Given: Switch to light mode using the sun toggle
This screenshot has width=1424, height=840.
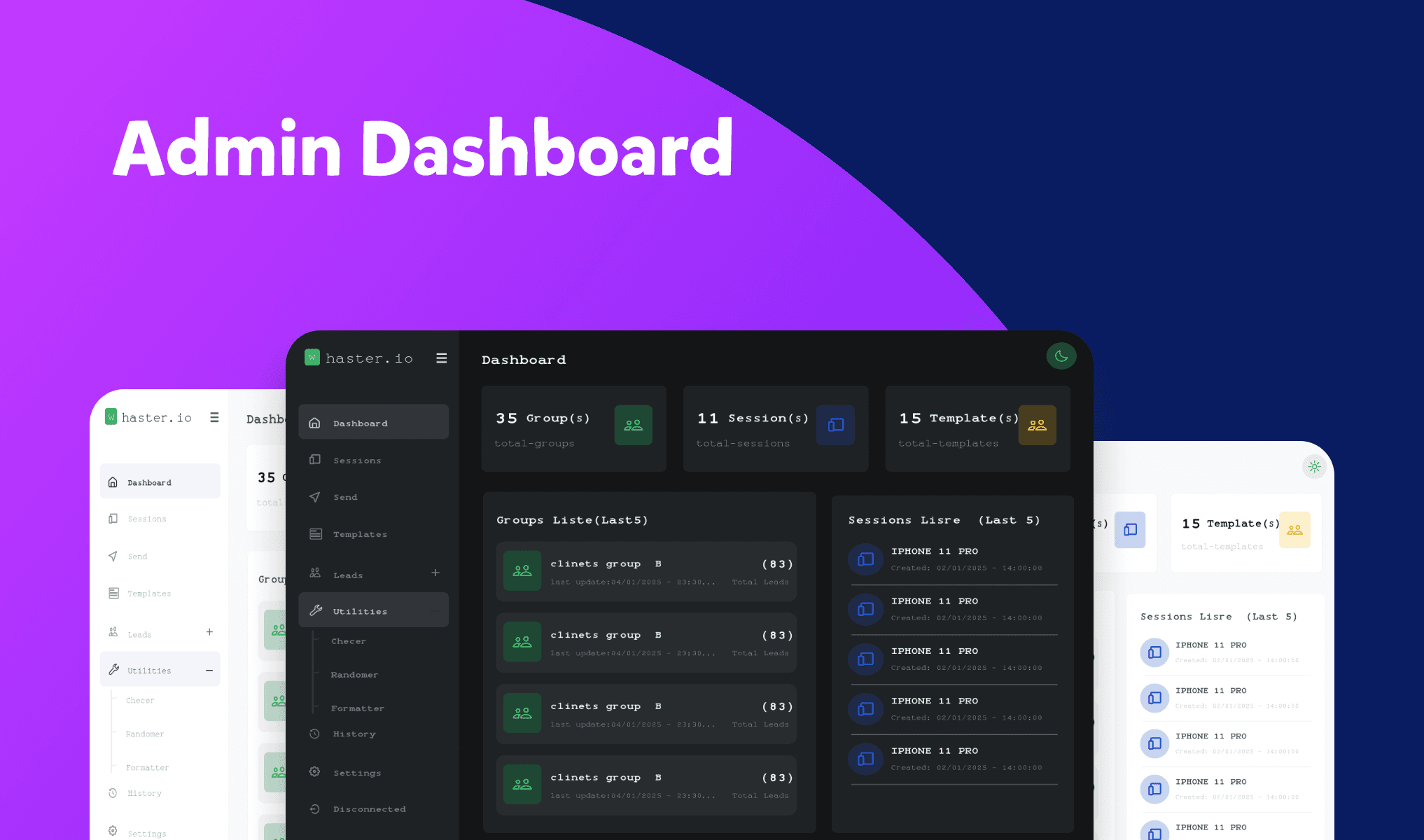Looking at the screenshot, I should click(x=1314, y=466).
